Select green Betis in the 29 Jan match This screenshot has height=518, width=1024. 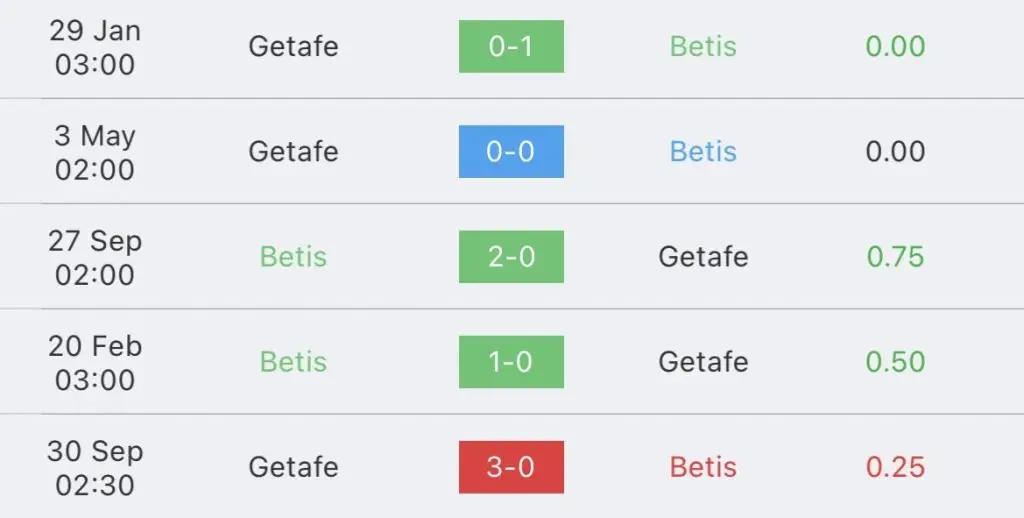pos(703,46)
